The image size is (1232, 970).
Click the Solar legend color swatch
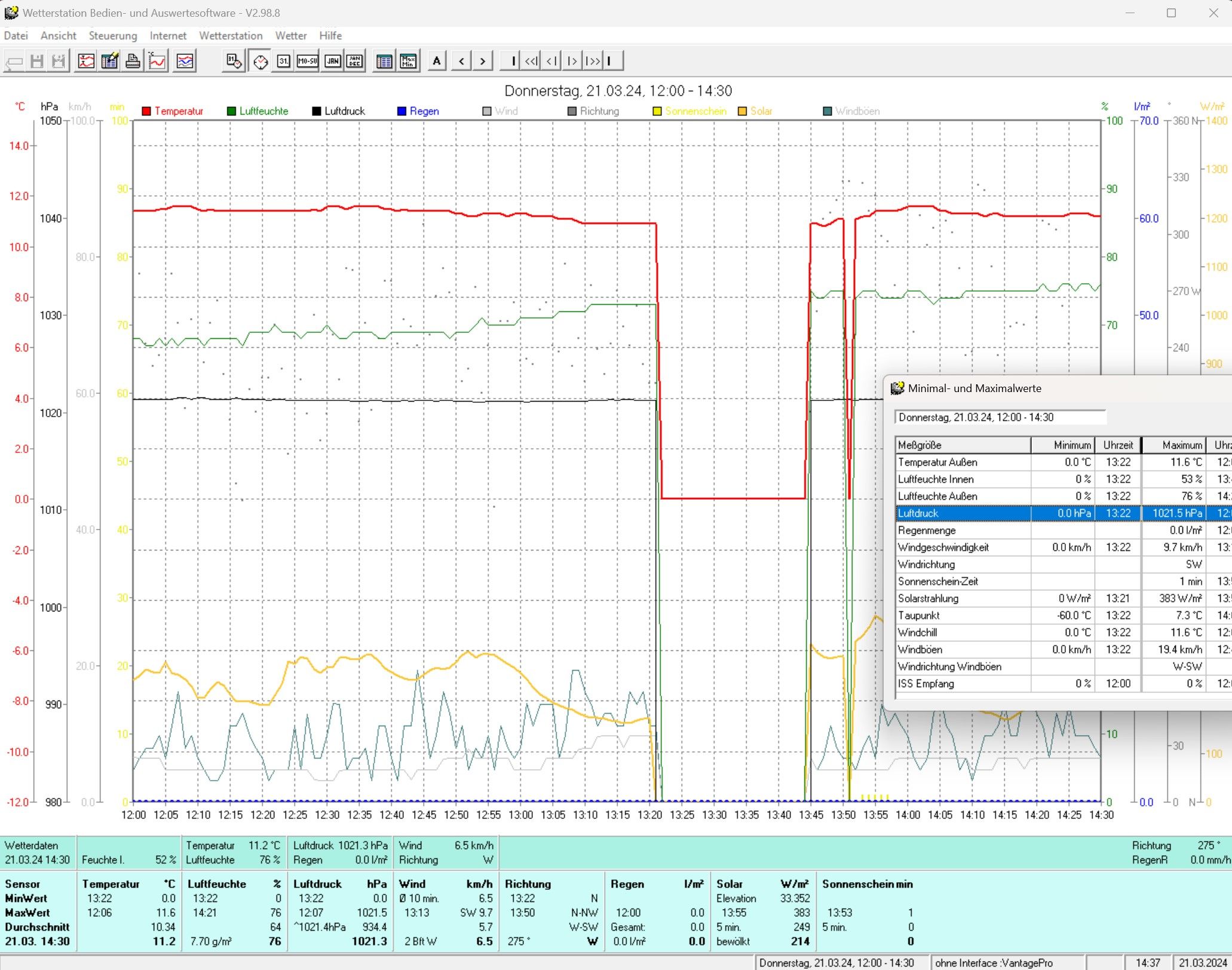pos(743,111)
